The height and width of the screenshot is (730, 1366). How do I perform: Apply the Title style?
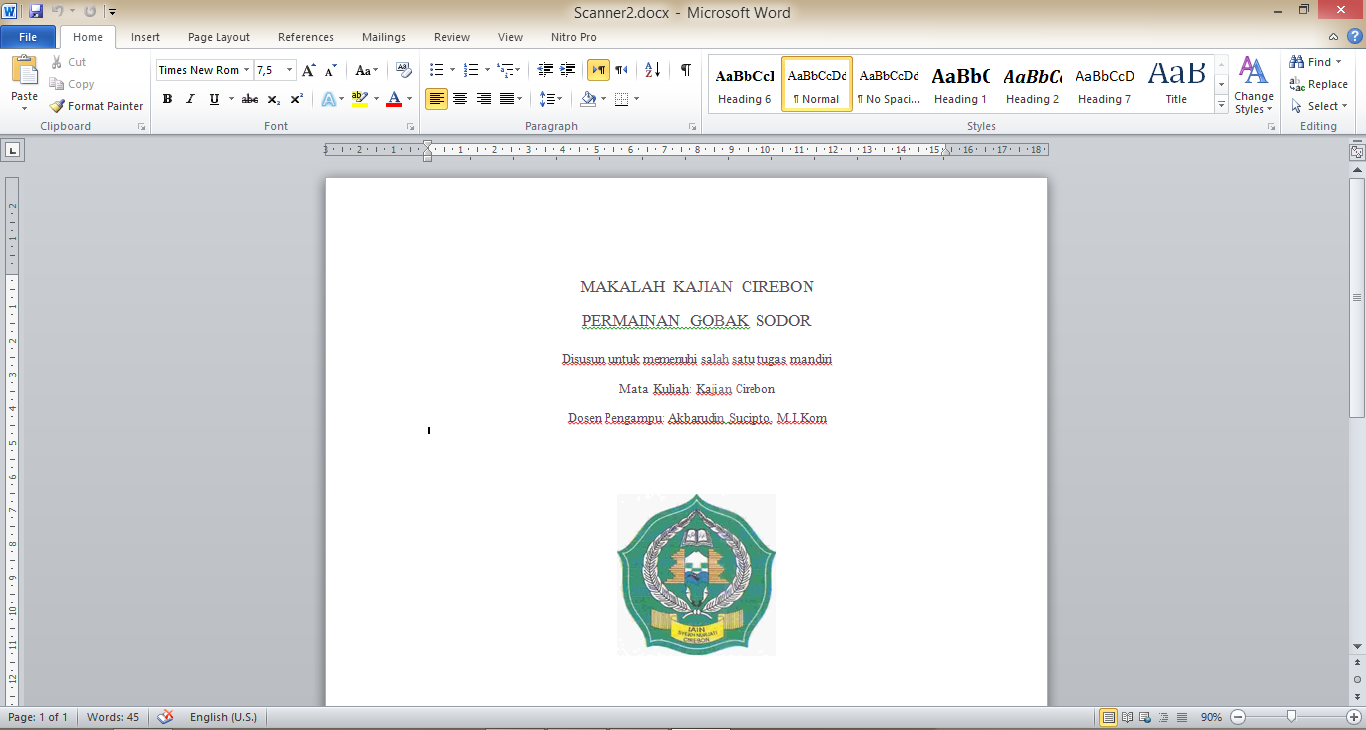coord(1176,85)
